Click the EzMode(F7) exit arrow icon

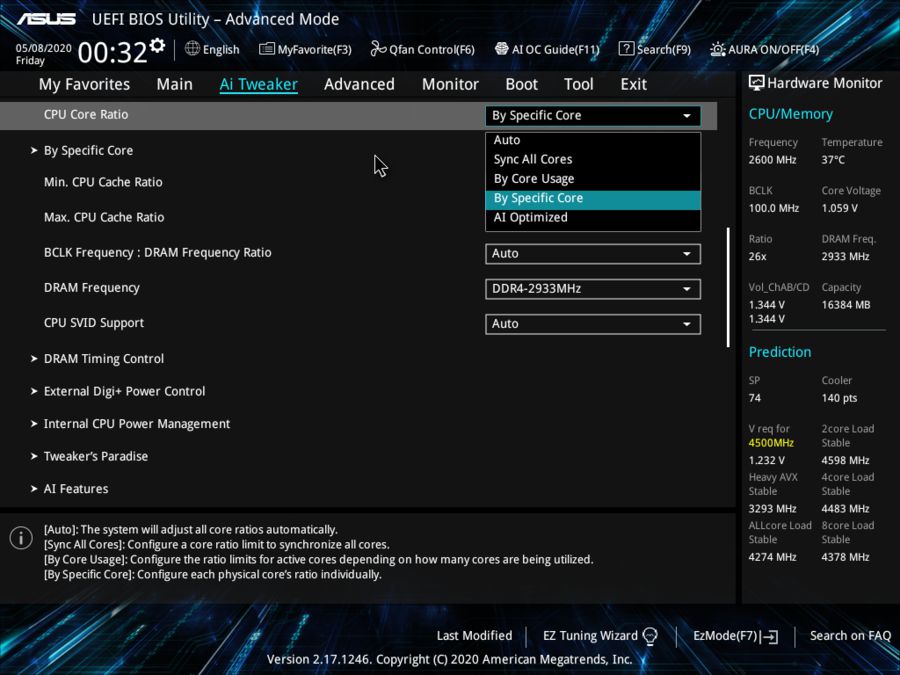[x=769, y=636]
